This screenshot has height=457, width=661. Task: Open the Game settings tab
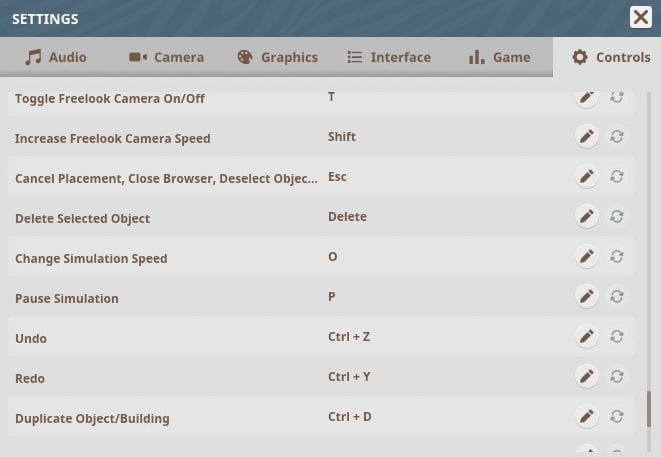pyautogui.click(x=499, y=57)
